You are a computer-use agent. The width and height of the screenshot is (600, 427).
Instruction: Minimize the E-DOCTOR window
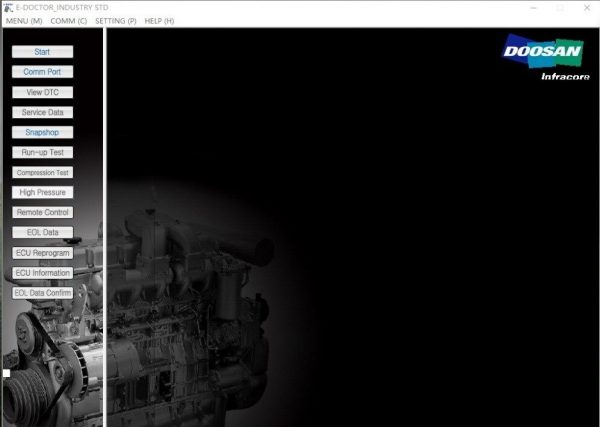[x=534, y=8]
